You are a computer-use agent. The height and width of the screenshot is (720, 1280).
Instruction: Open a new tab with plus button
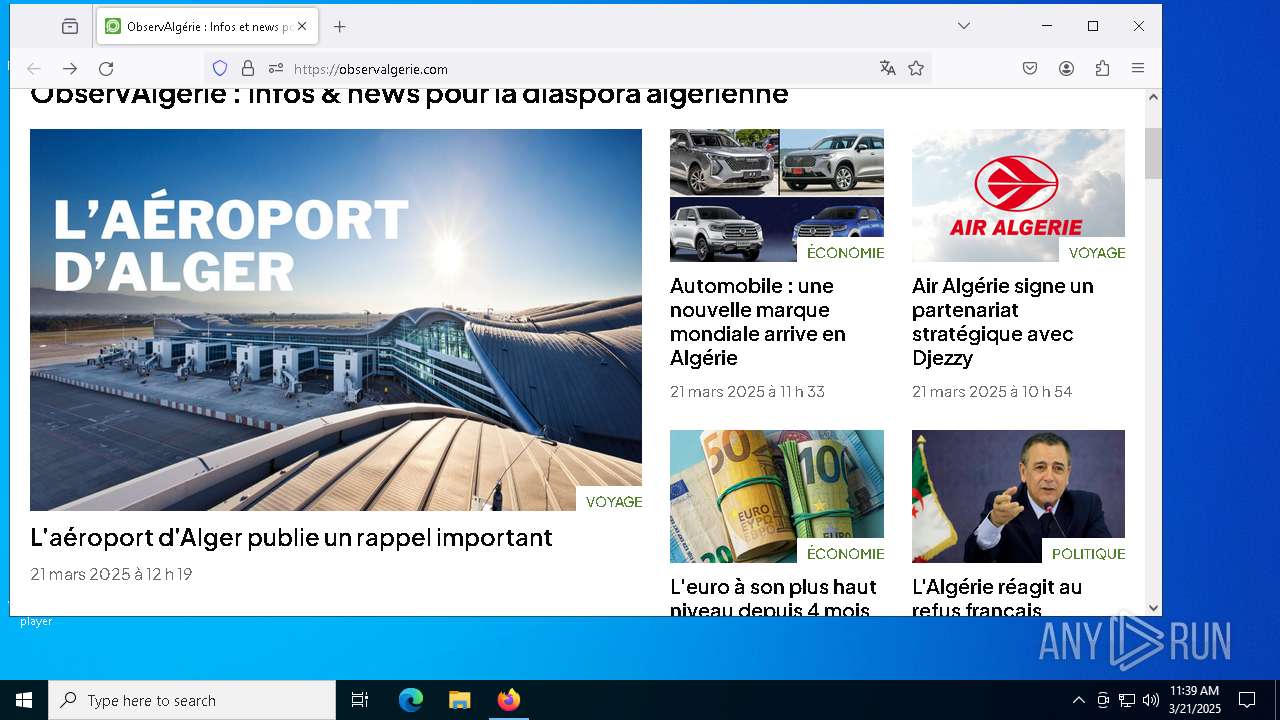340,27
